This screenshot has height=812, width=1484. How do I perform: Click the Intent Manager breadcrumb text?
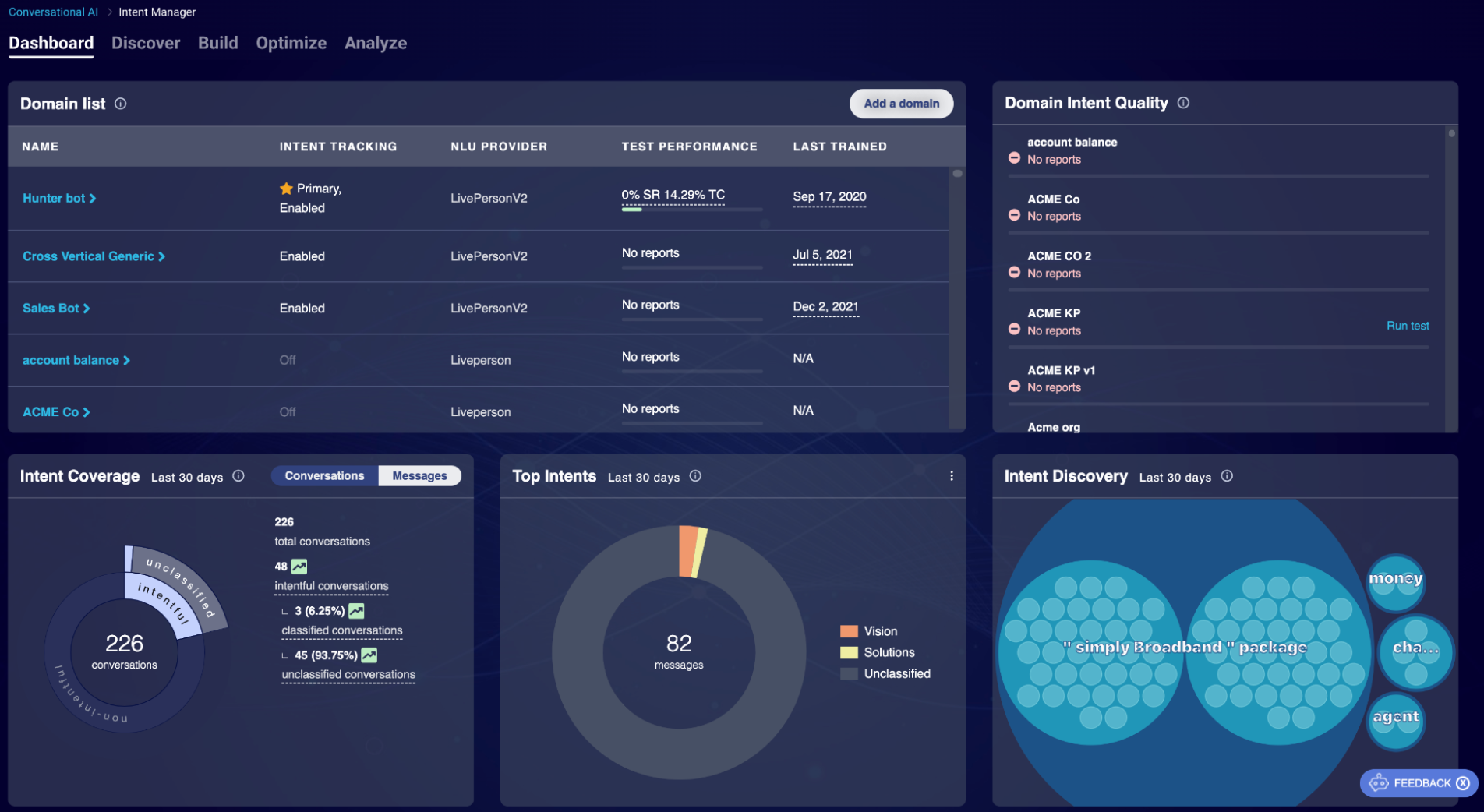tap(157, 12)
